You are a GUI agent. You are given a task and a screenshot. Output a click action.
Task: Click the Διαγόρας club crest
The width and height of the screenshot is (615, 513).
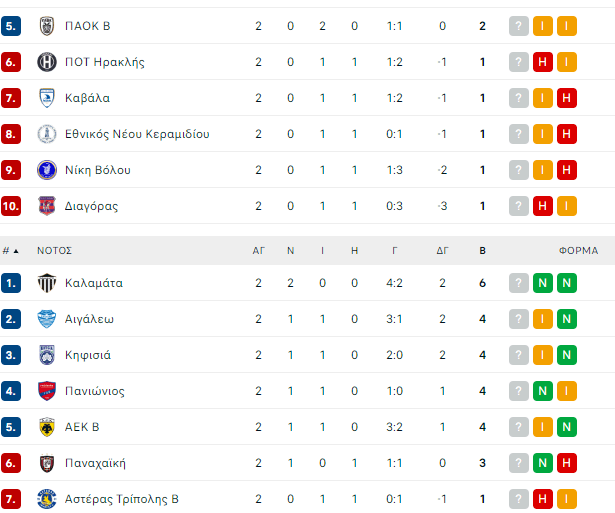coord(46,206)
